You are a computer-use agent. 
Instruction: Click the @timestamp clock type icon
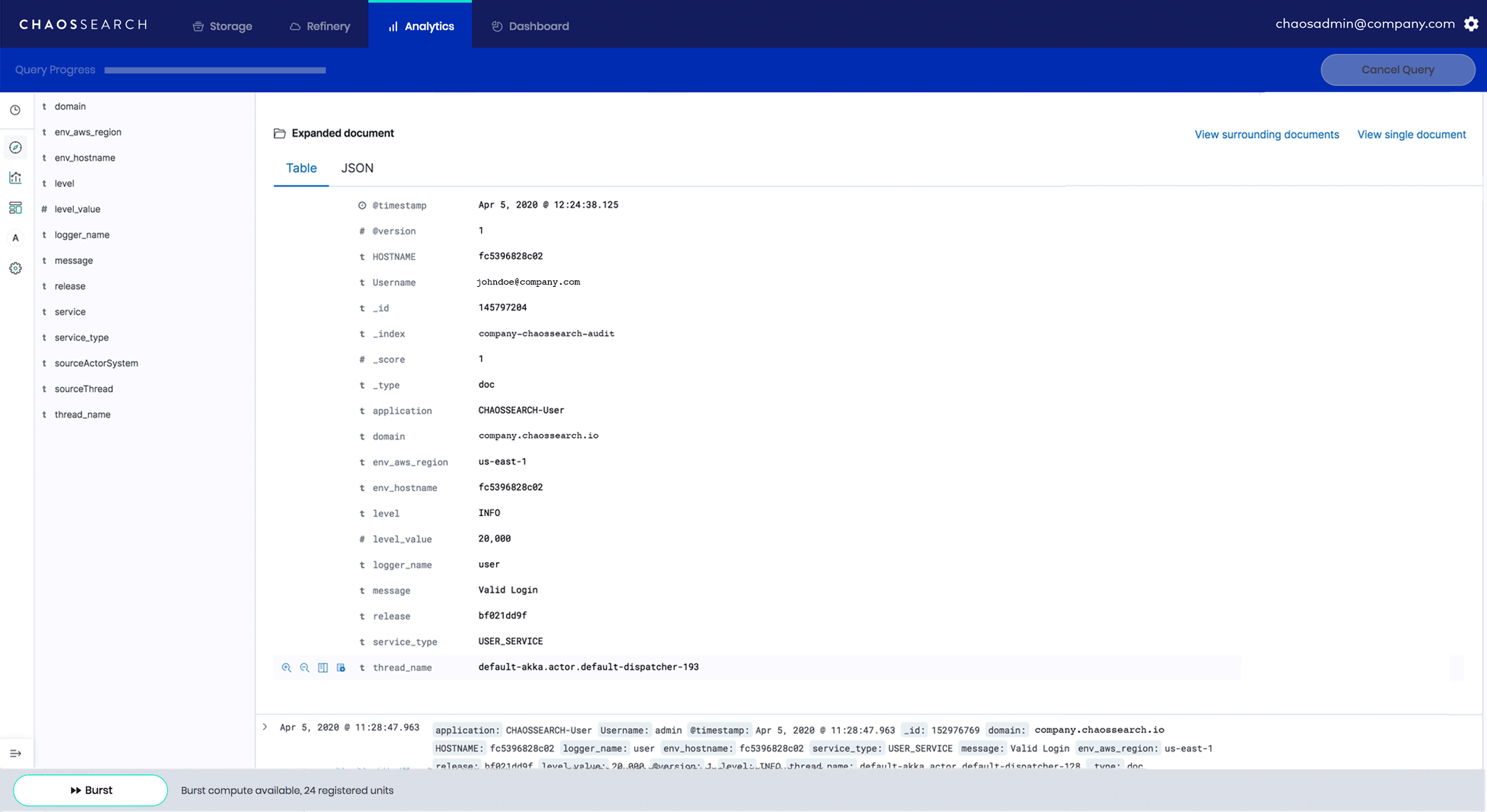click(x=362, y=206)
